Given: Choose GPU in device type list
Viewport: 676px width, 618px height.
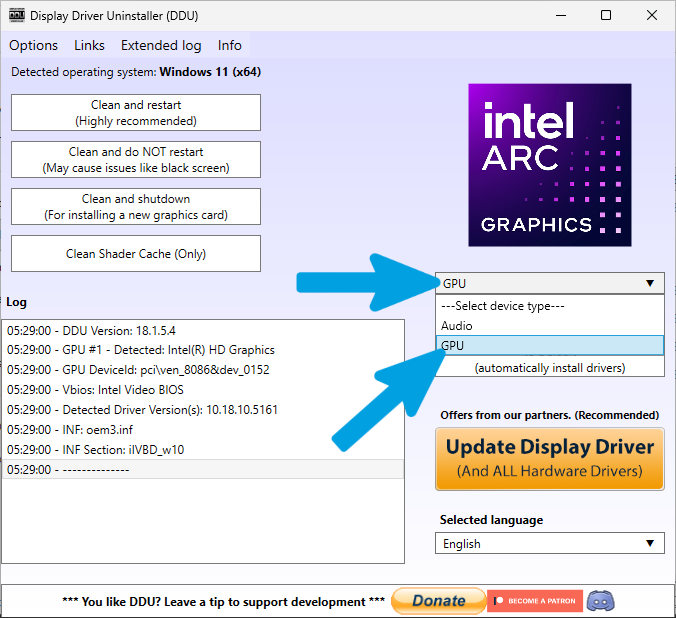Looking at the screenshot, I should click(x=550, y=345).
